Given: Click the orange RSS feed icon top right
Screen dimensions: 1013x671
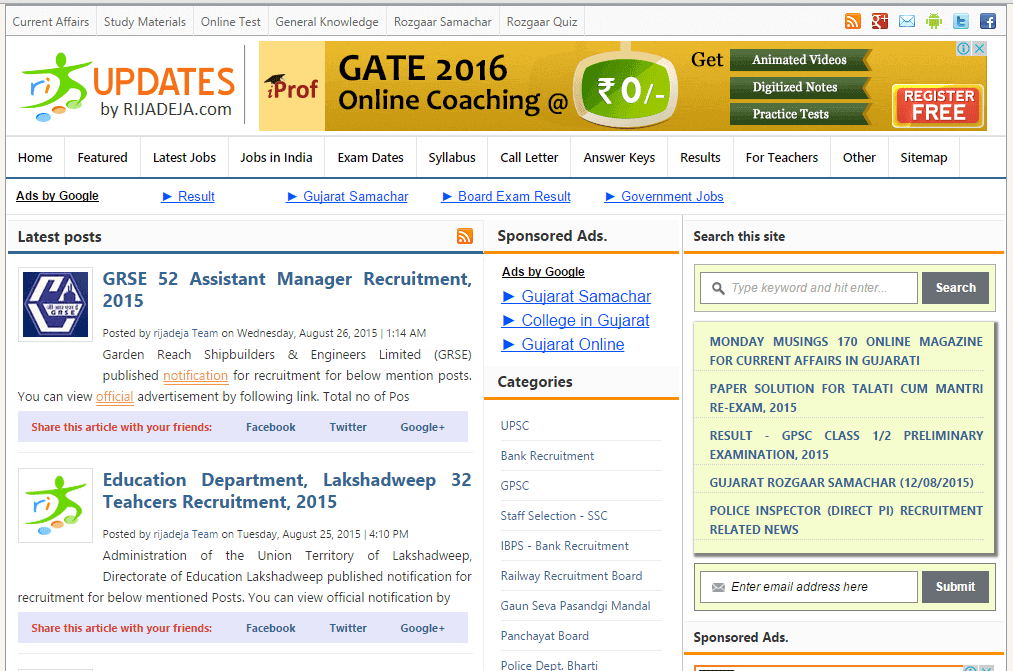Looking at the screenshot, I should pos(852,20).
